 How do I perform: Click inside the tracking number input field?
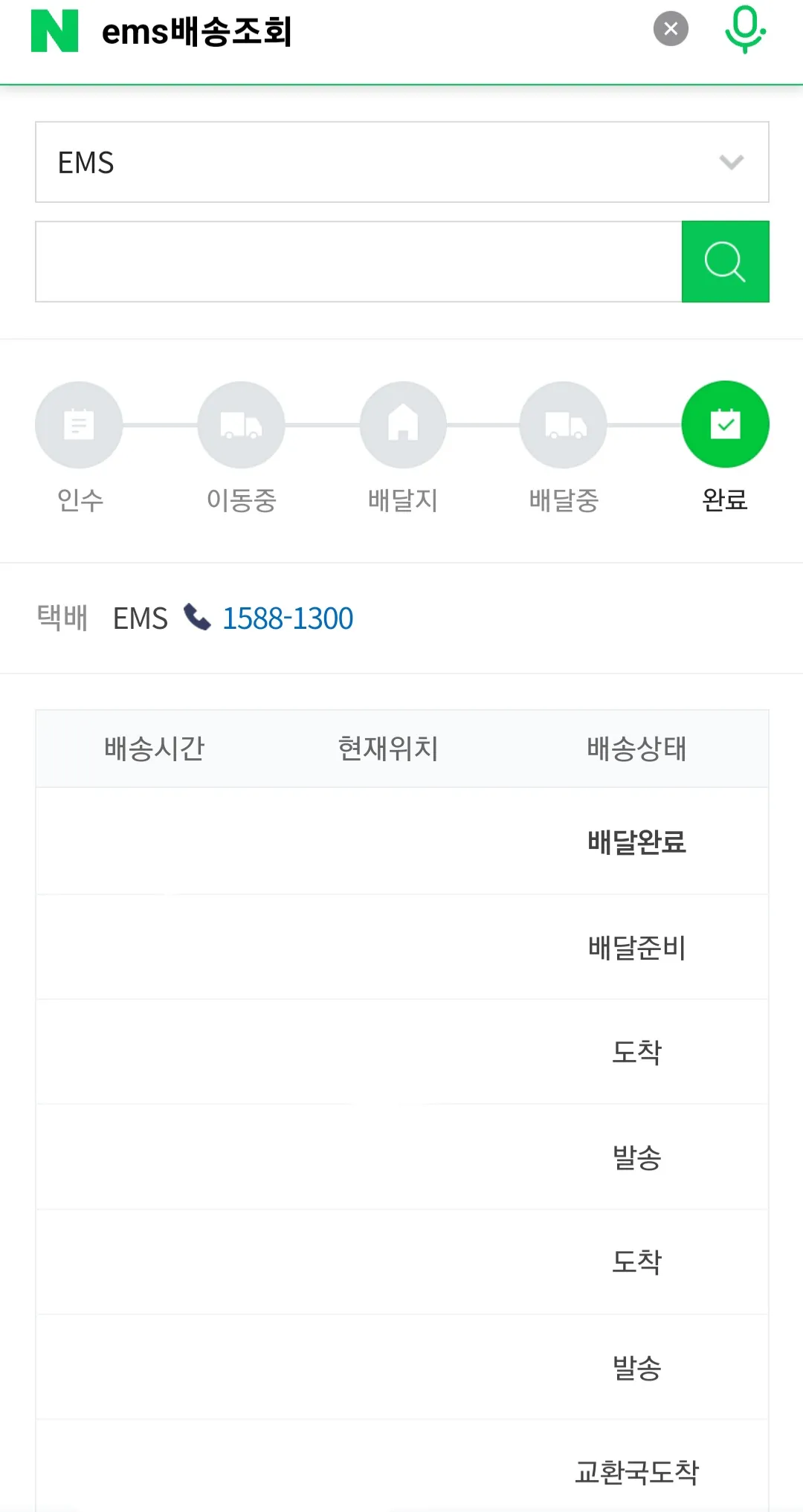357,261
